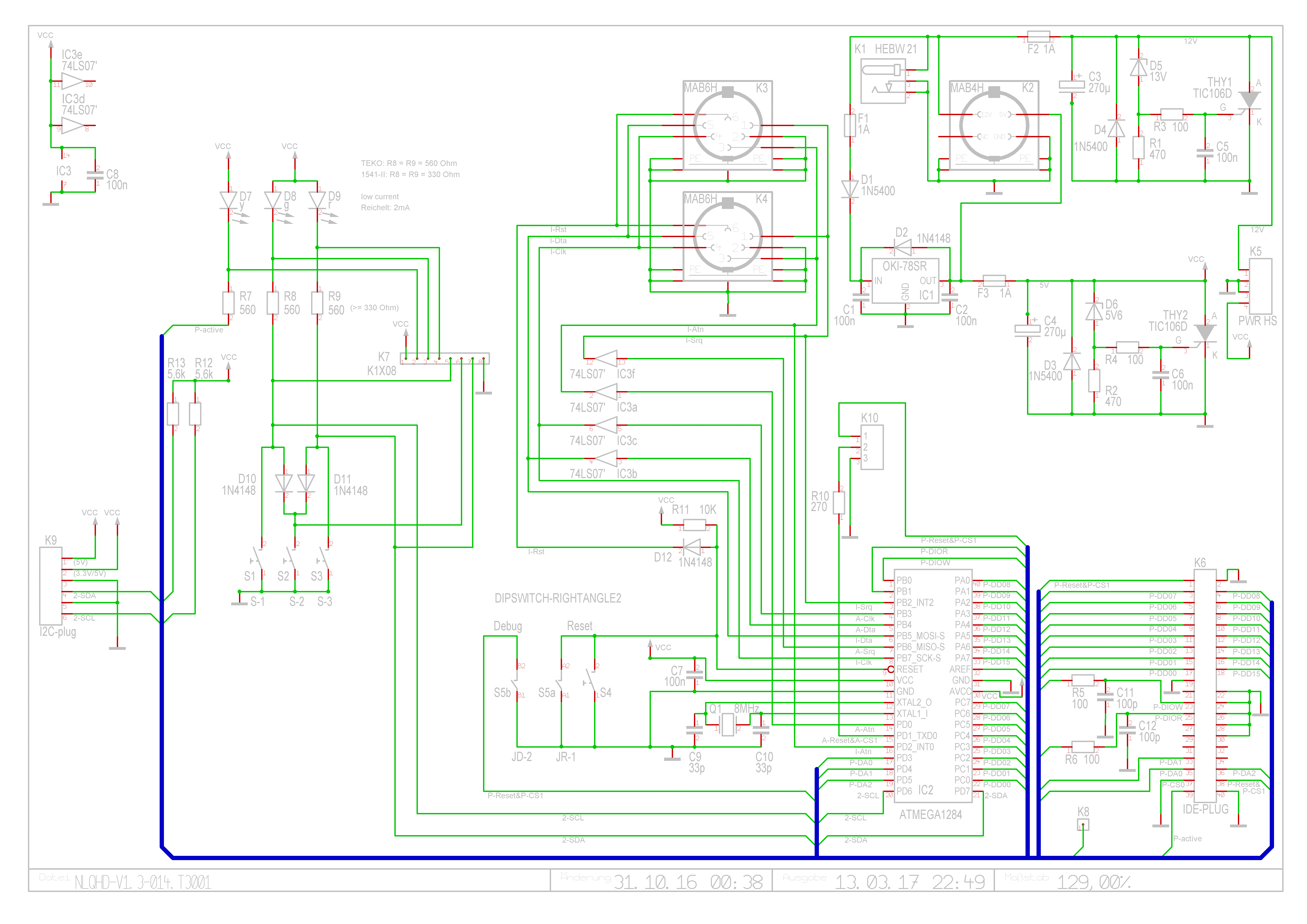Click the 'DIPSWITCH-RIGHTANGLE2' label

(558, 598)
